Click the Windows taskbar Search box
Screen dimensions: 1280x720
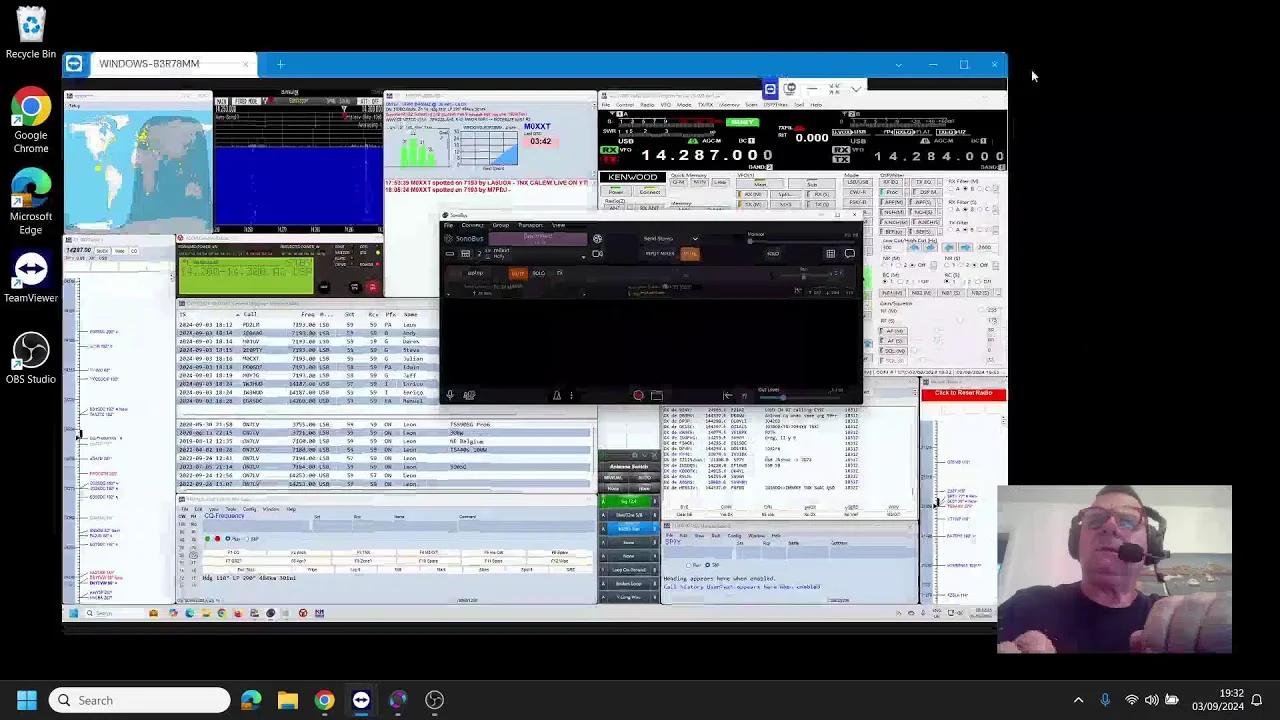pos(140,700)
